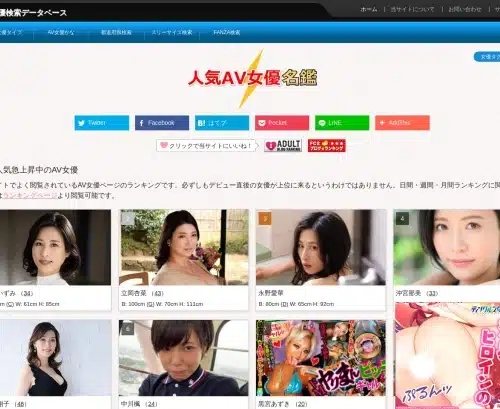Open the 沖宮那美 (33) name link
Screen dimensions: 500x409
[x=417, y=293]
